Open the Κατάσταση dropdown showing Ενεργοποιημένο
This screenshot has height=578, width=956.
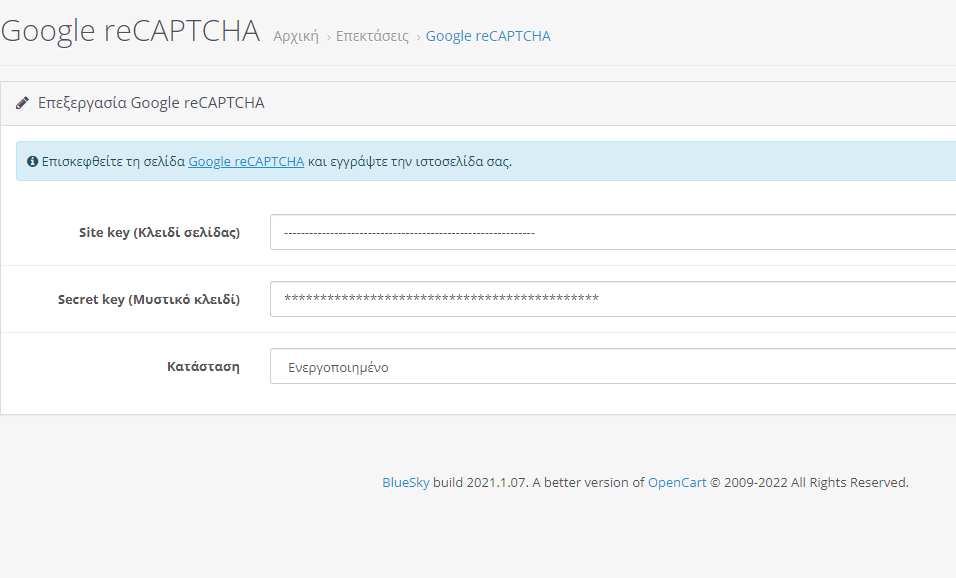click(613, 366)
